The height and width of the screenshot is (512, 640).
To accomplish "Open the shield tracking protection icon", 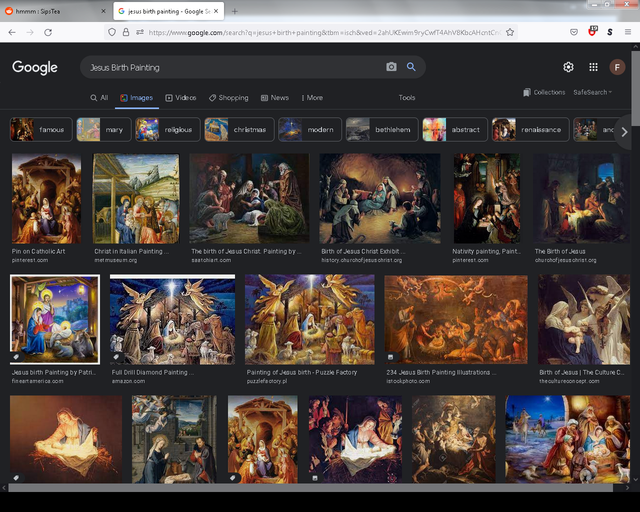I will tap(112, 32).
